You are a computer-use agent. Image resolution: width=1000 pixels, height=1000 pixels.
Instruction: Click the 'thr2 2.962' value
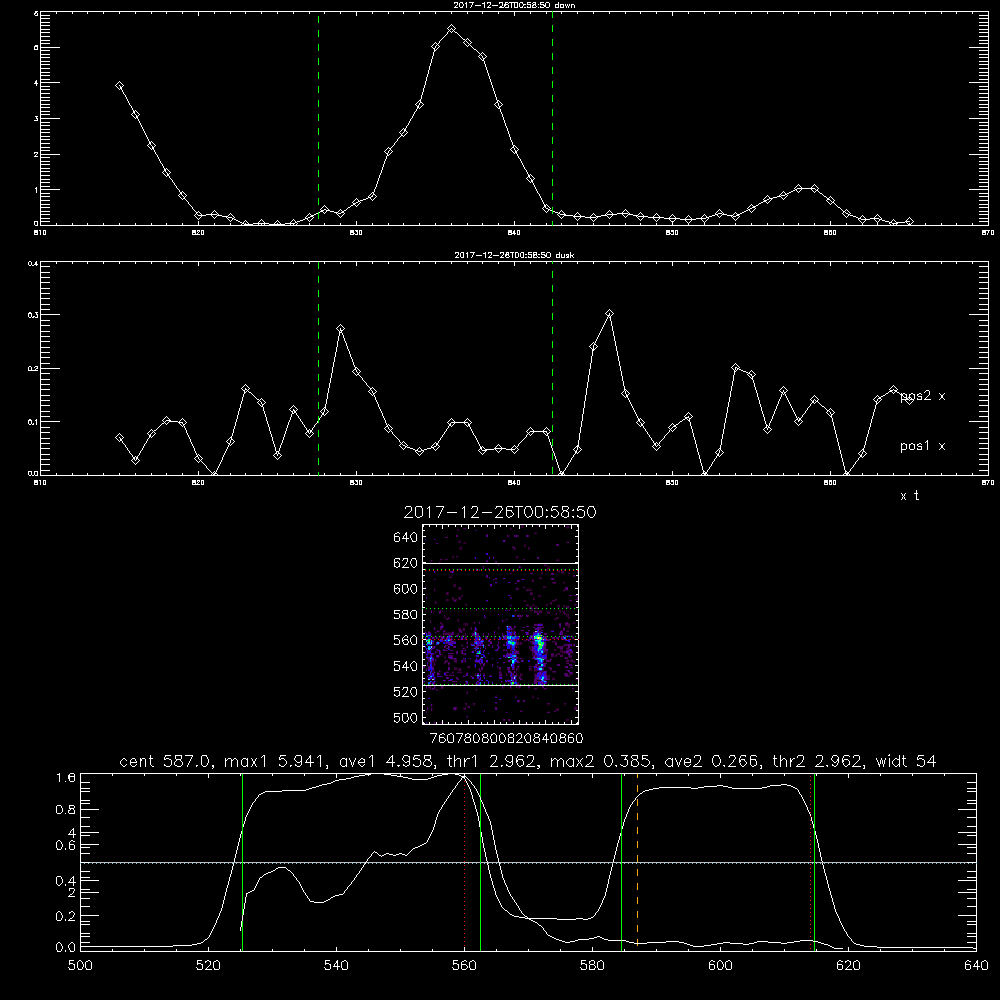pyautogui.click(x=818, y=761)
